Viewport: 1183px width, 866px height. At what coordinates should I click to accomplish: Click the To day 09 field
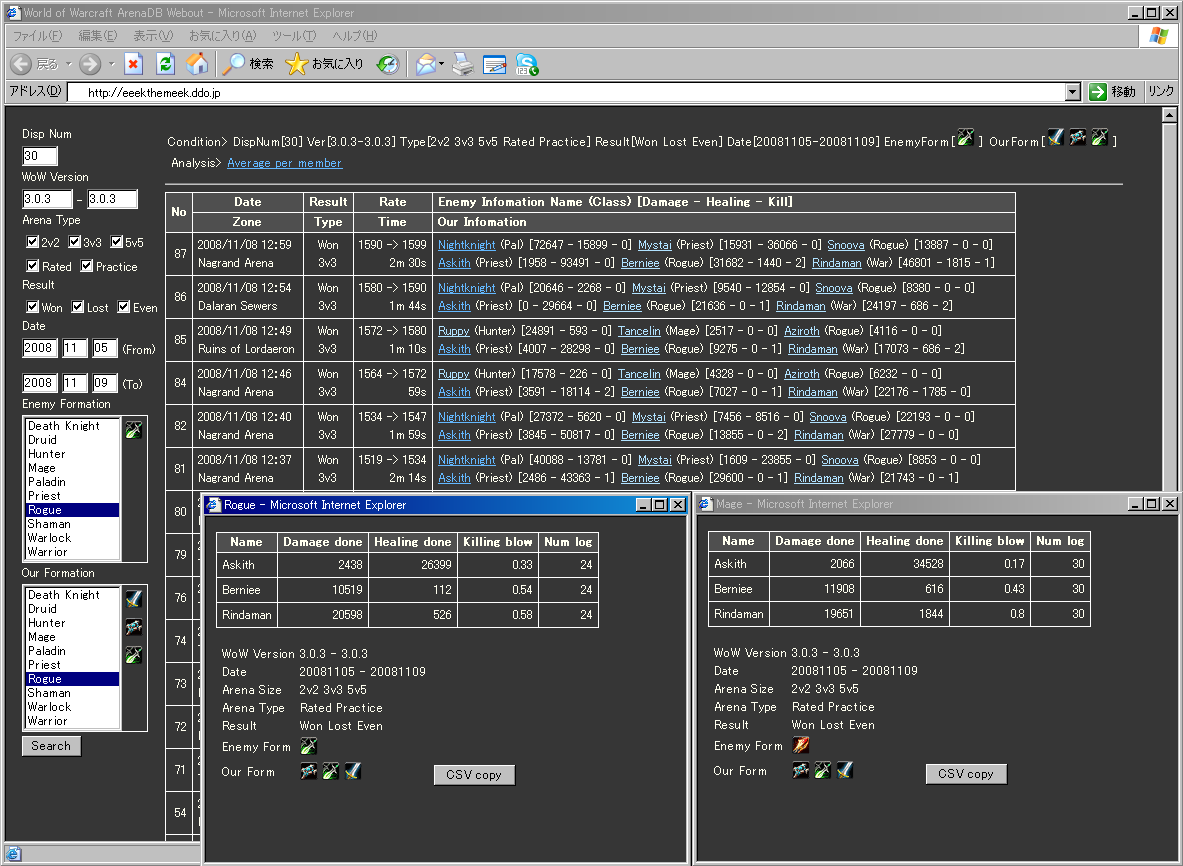coord(105,382)
